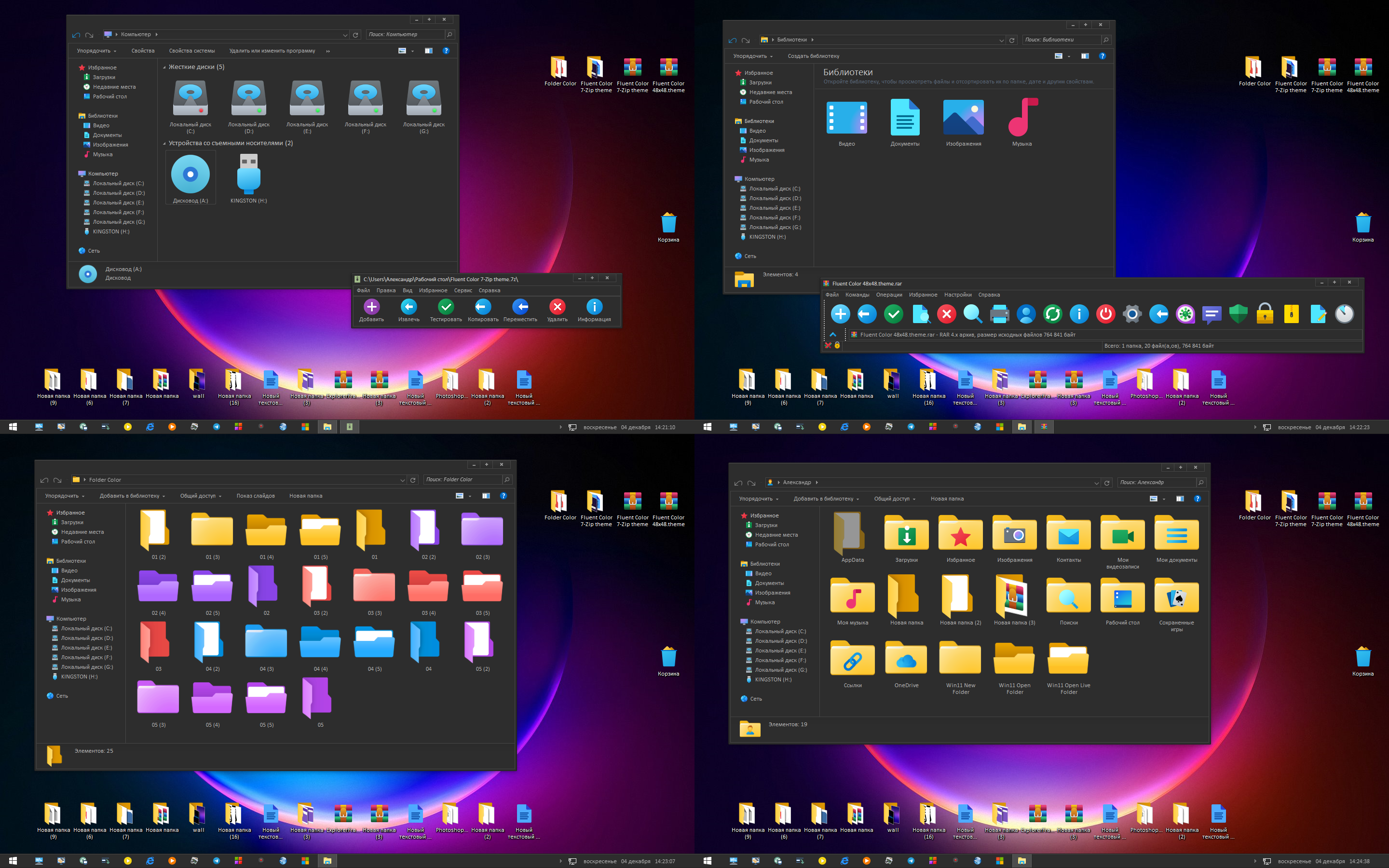Click the printer icon in WinRAR toolbar

tap(1000, 314)
